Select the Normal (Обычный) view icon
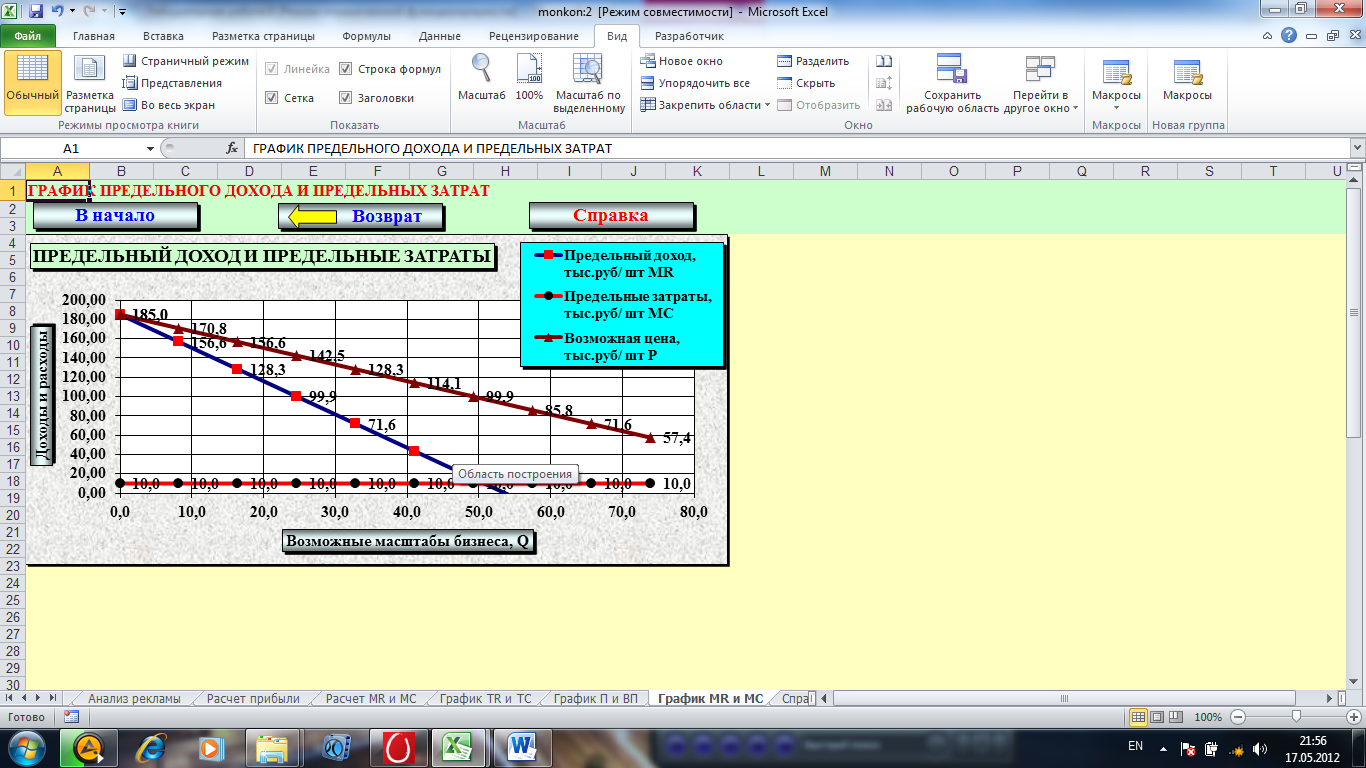This screenshot has height=768, width=1366. pyautogui.click(x=32, y=80)
